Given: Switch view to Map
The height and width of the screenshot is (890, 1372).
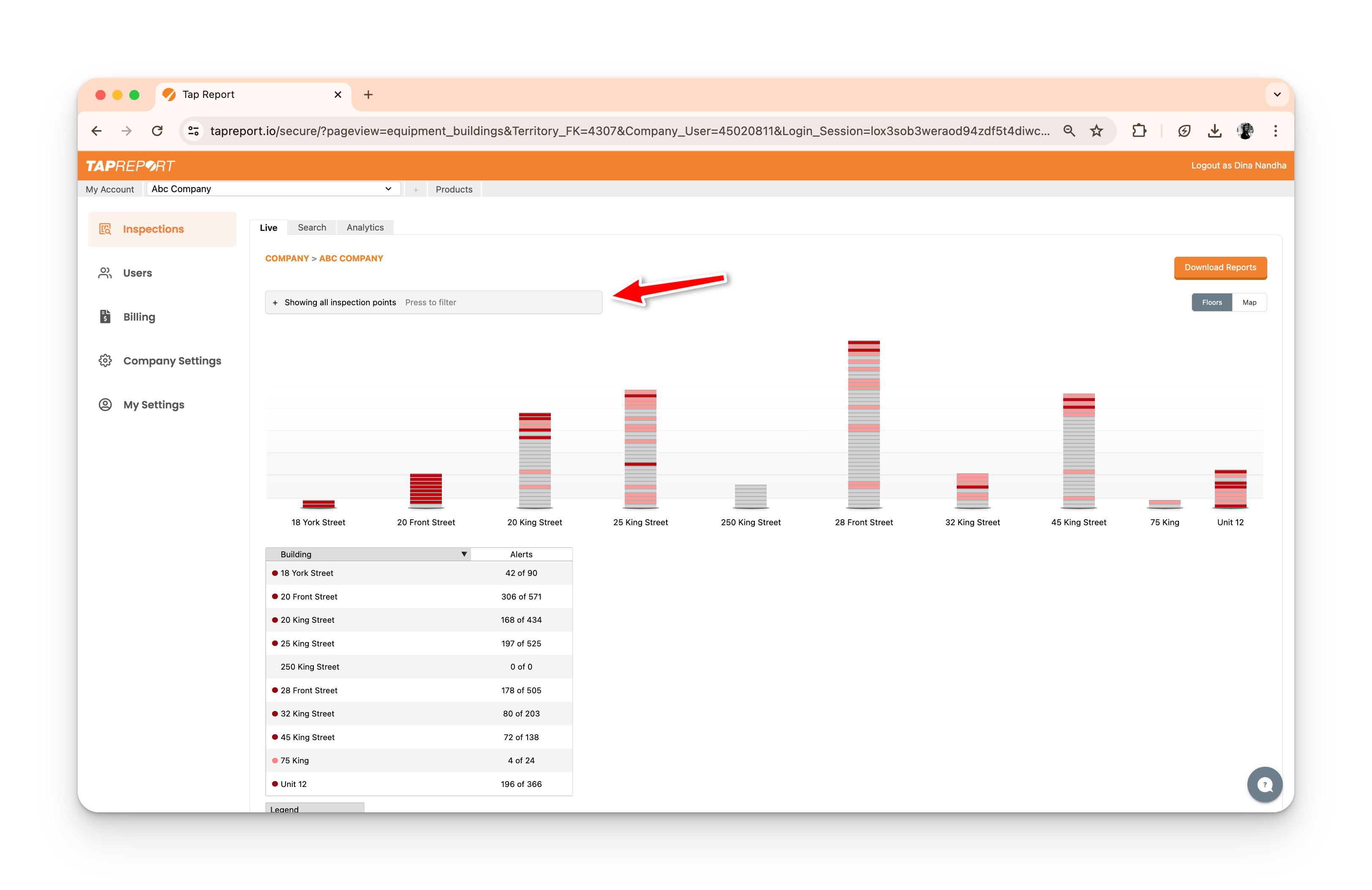Looking at the screenshot, I should [1249, 302].
